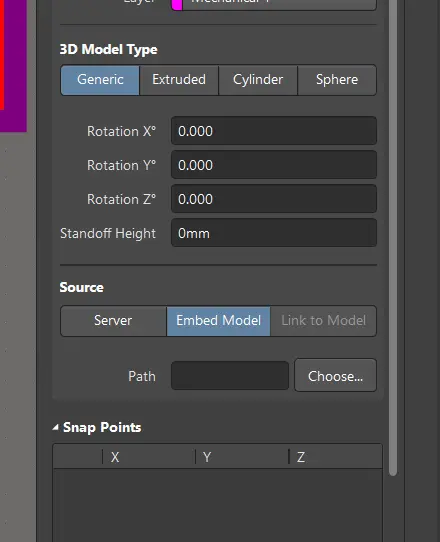Pick the Sphere model type

(337, 80)
